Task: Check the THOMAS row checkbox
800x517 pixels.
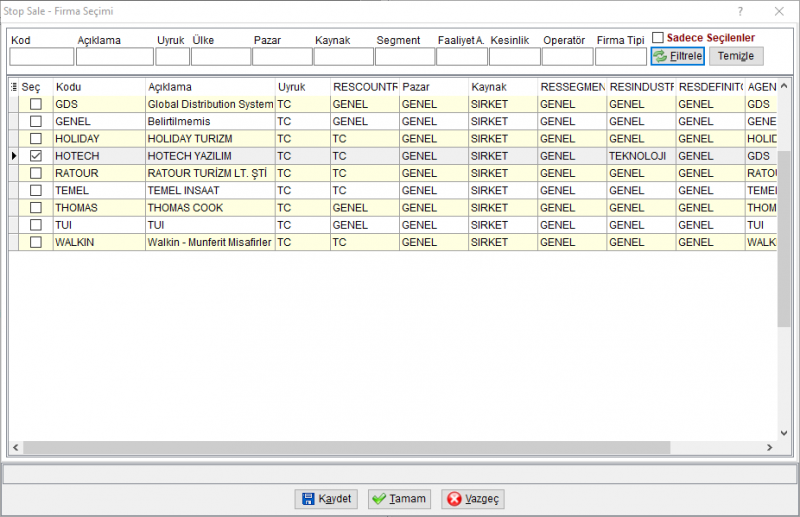Action: (x=36, y=208)
